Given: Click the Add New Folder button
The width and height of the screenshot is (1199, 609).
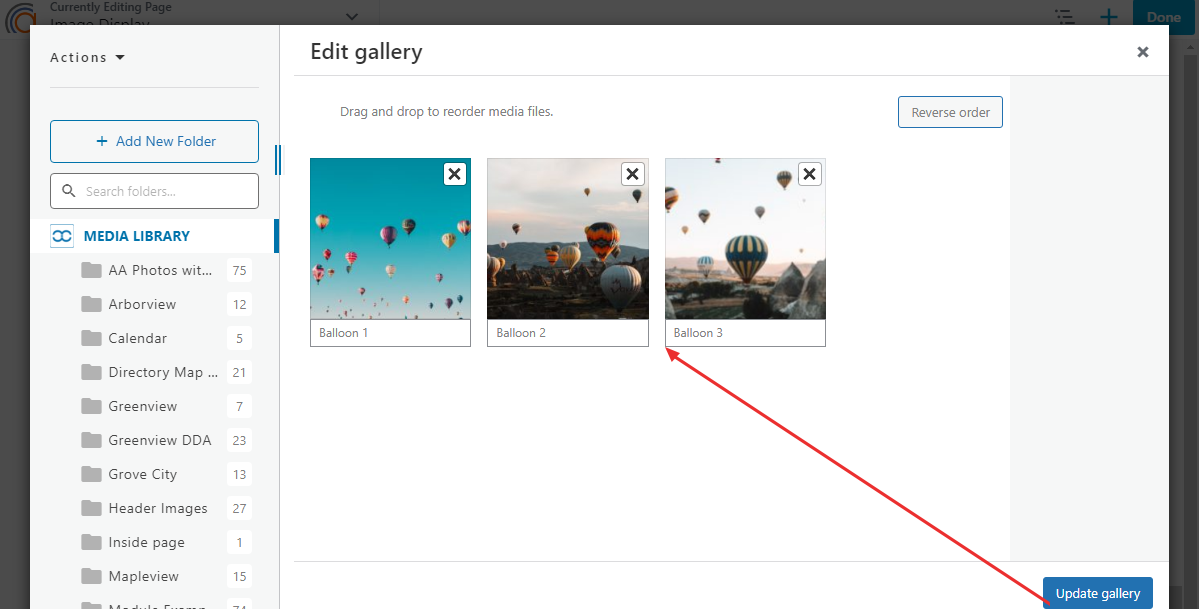Looking at the screenshot, I should (x=154, y=142).
